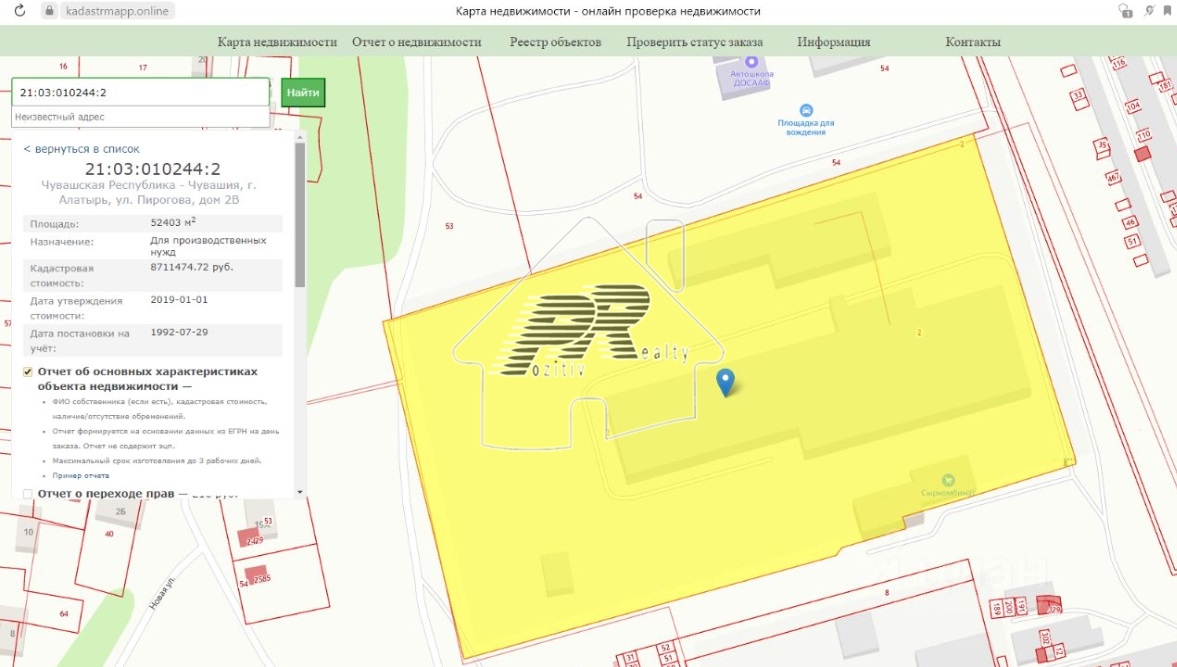Screen dimensions: 1177x667
Task: Click the Новая ул. street label on map
Action: [x=162, y=593]
